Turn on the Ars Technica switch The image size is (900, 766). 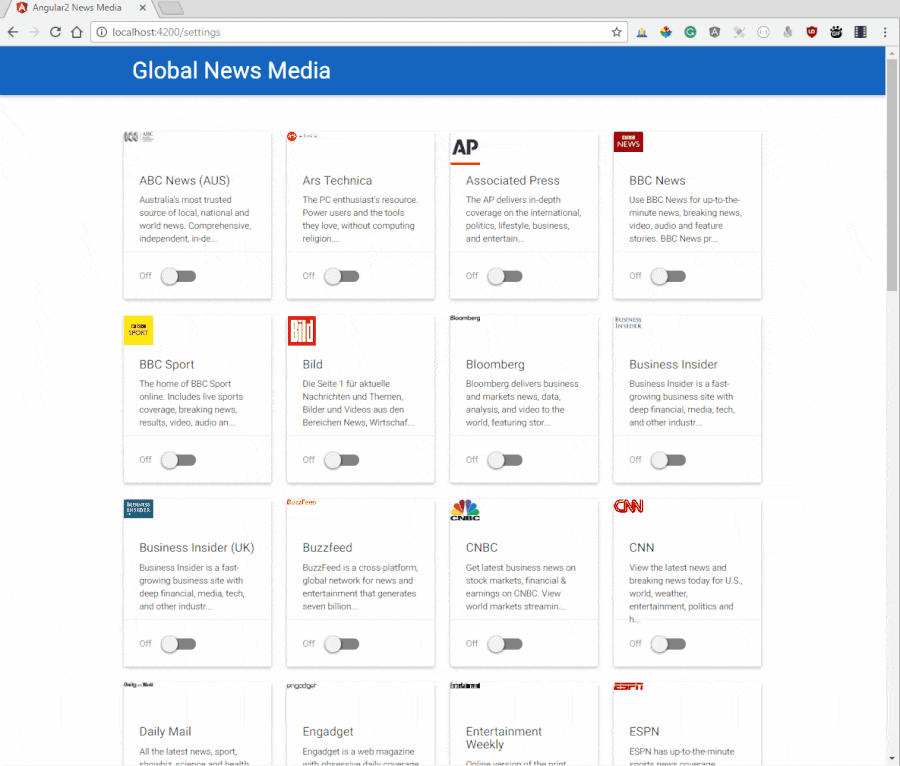tap(342, 277)
